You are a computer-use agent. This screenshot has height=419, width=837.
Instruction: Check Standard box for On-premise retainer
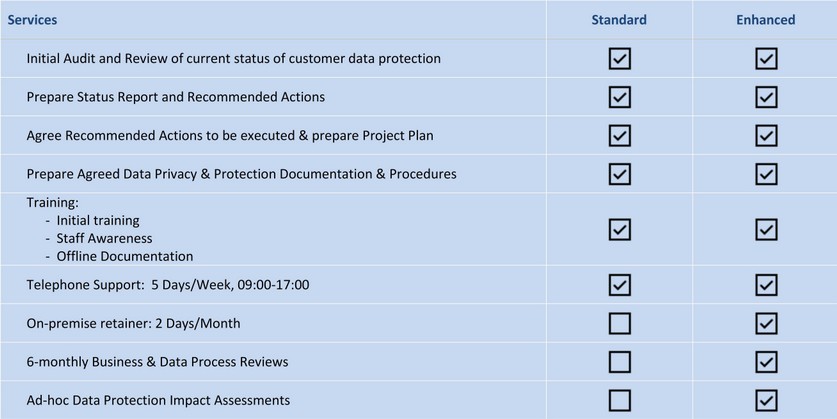click(x=619, y=323)
